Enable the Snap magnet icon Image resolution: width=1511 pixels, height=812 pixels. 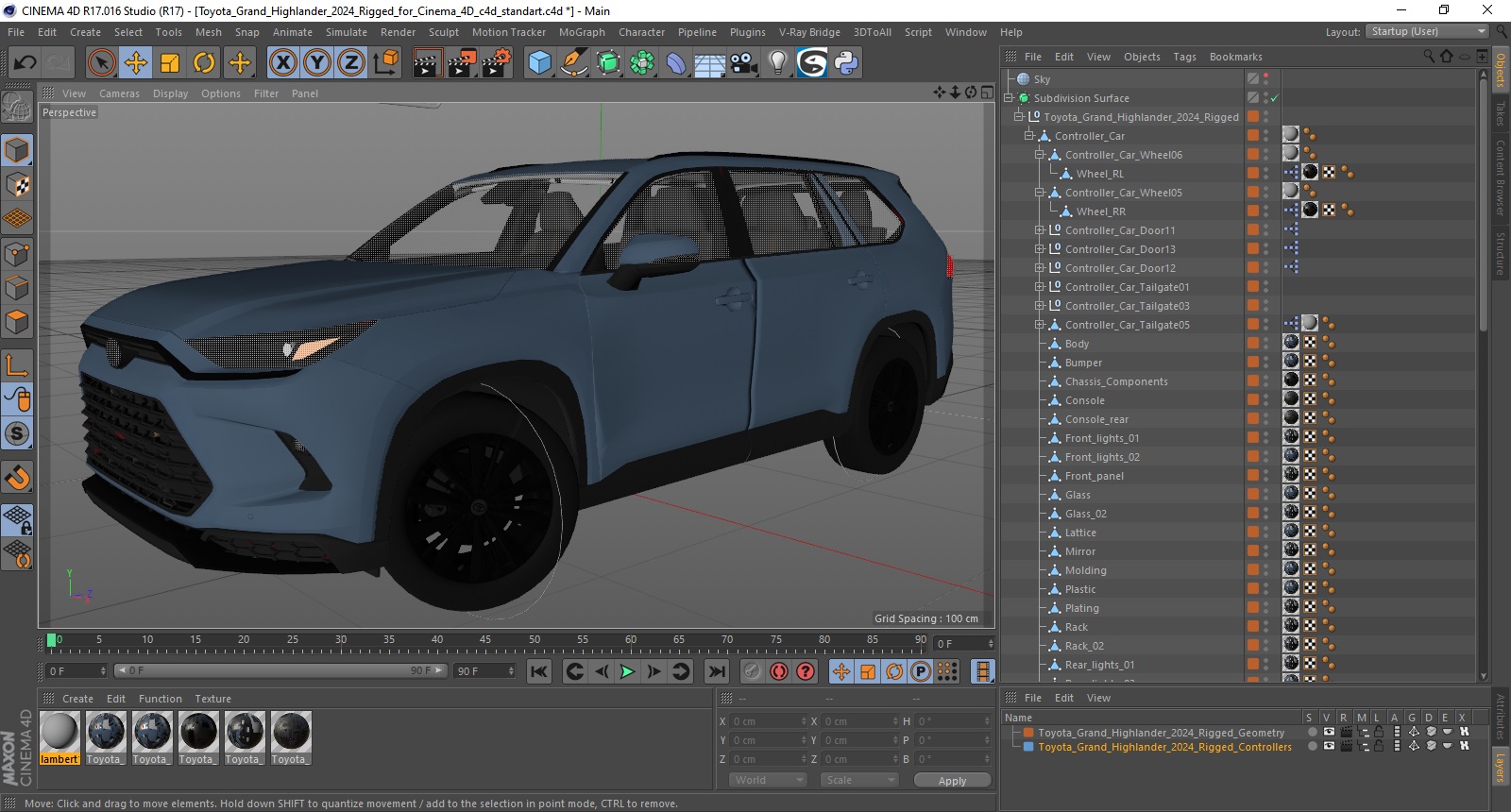[x=17, y=478]
